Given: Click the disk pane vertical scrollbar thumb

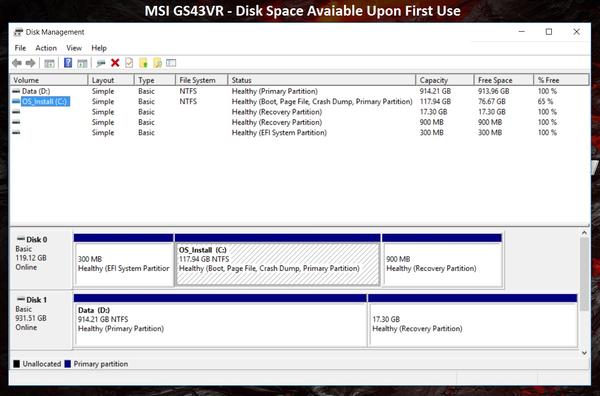Looking at the screenshot, I should pos(584,274).
